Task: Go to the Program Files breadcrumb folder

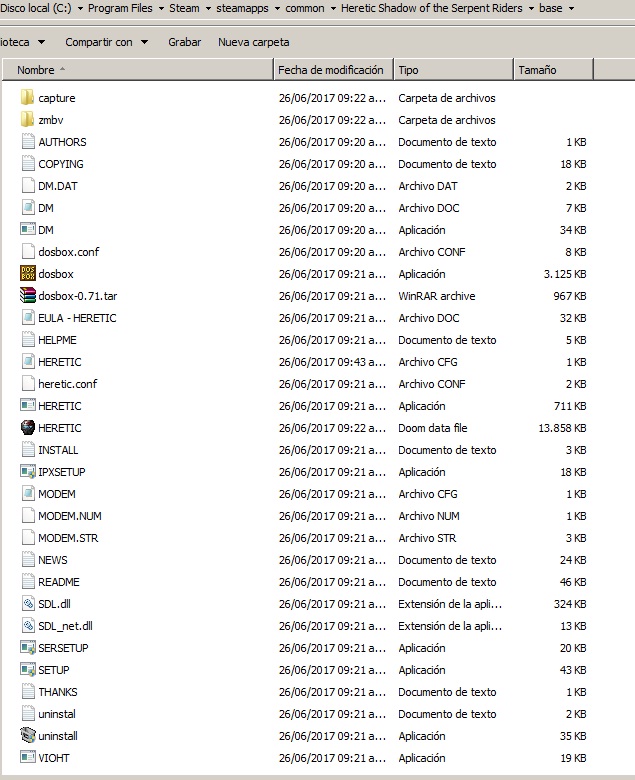Action: [120, 8]
